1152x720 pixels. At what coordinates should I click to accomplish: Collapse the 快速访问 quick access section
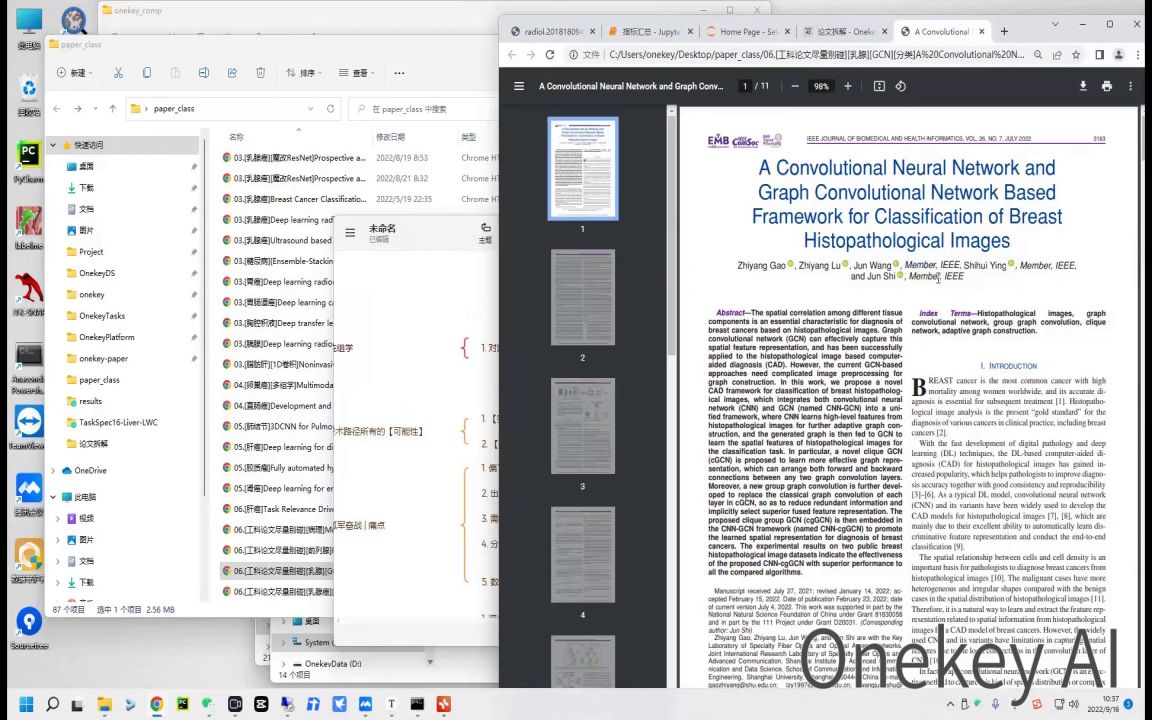(53, 144)
